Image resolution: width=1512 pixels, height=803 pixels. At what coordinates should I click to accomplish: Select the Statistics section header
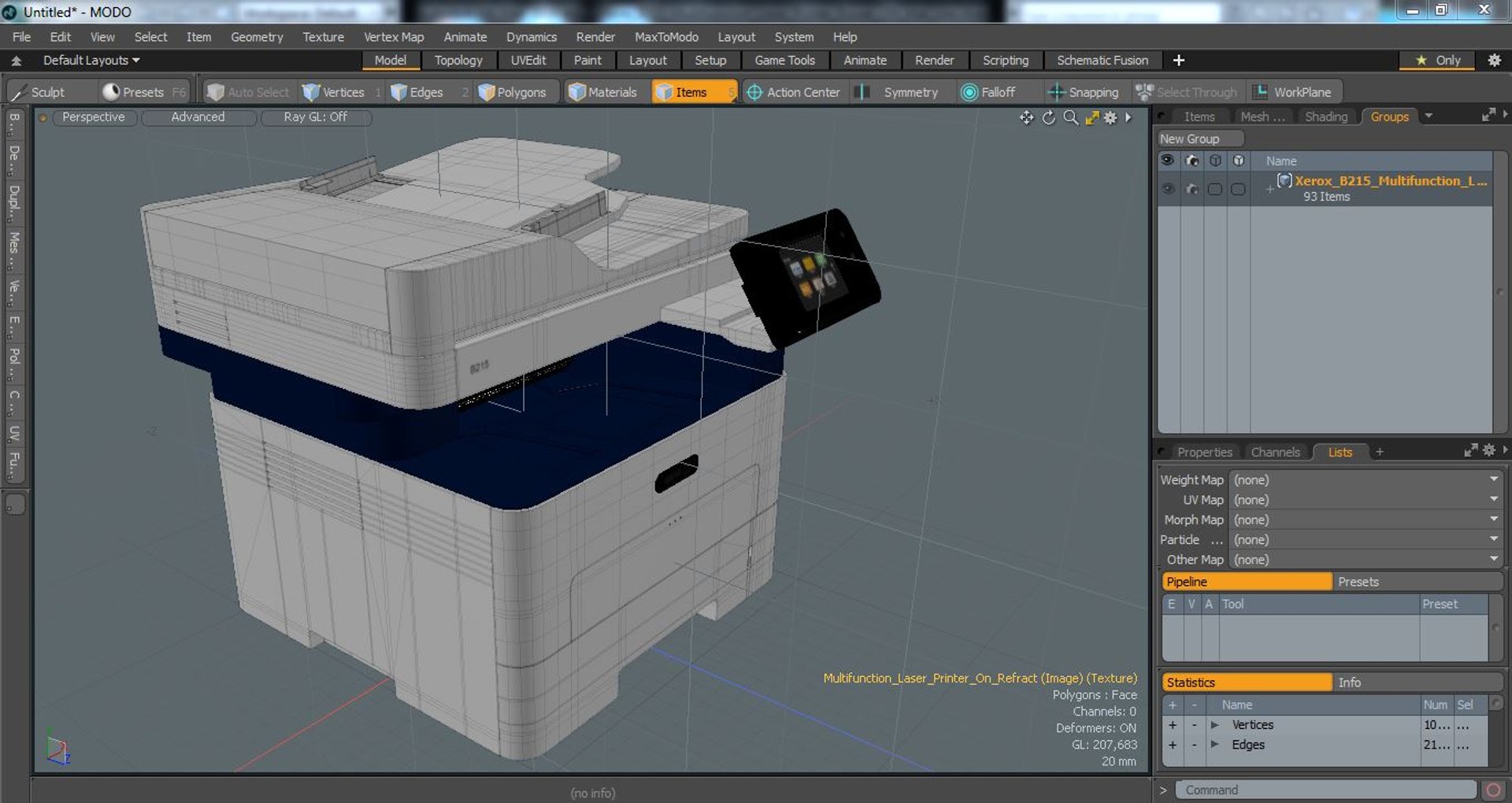[x=1247, y=683]
